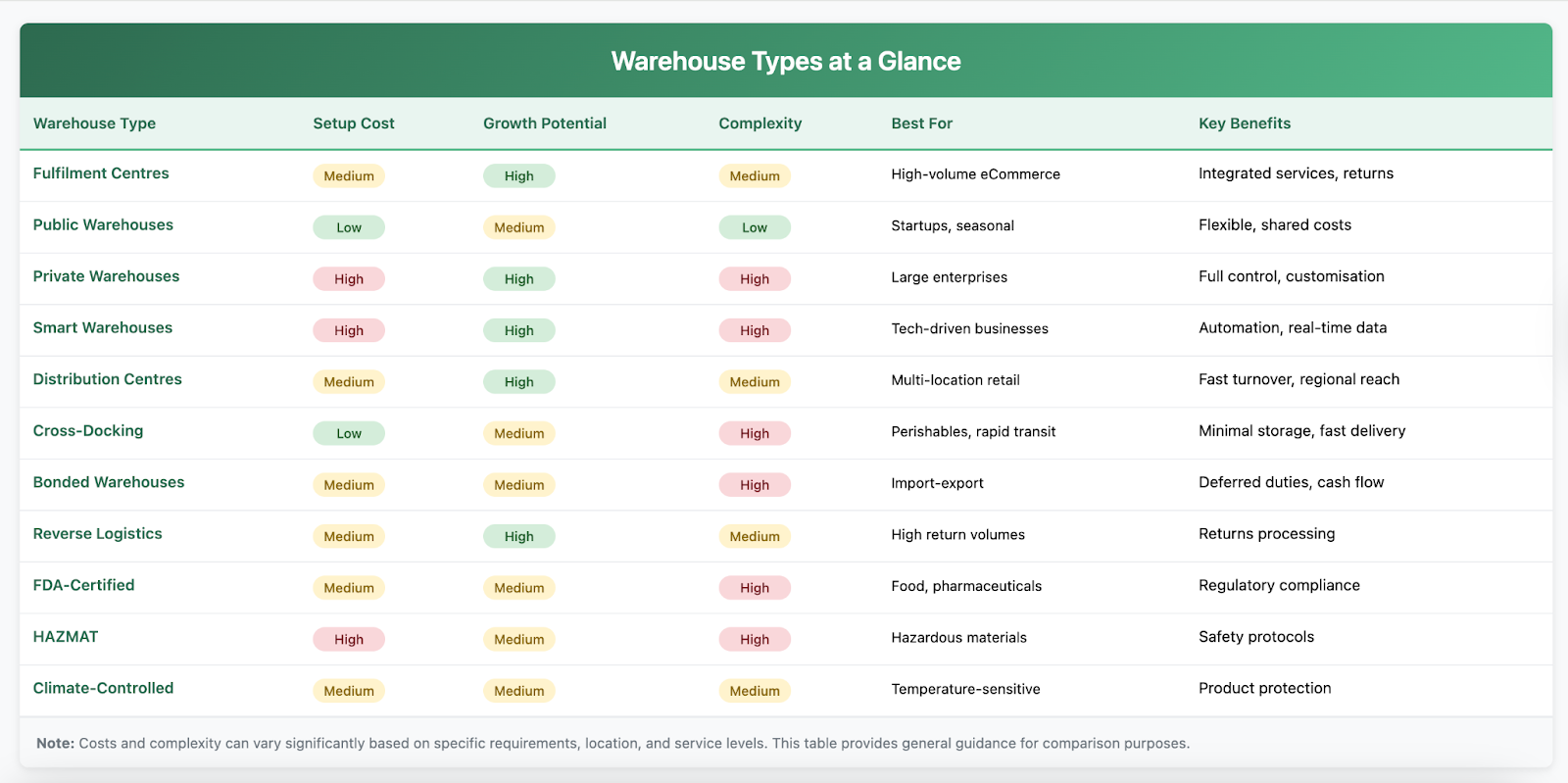
Task: Click the Temperature-sensitive cell
Action: pos(966,689)
